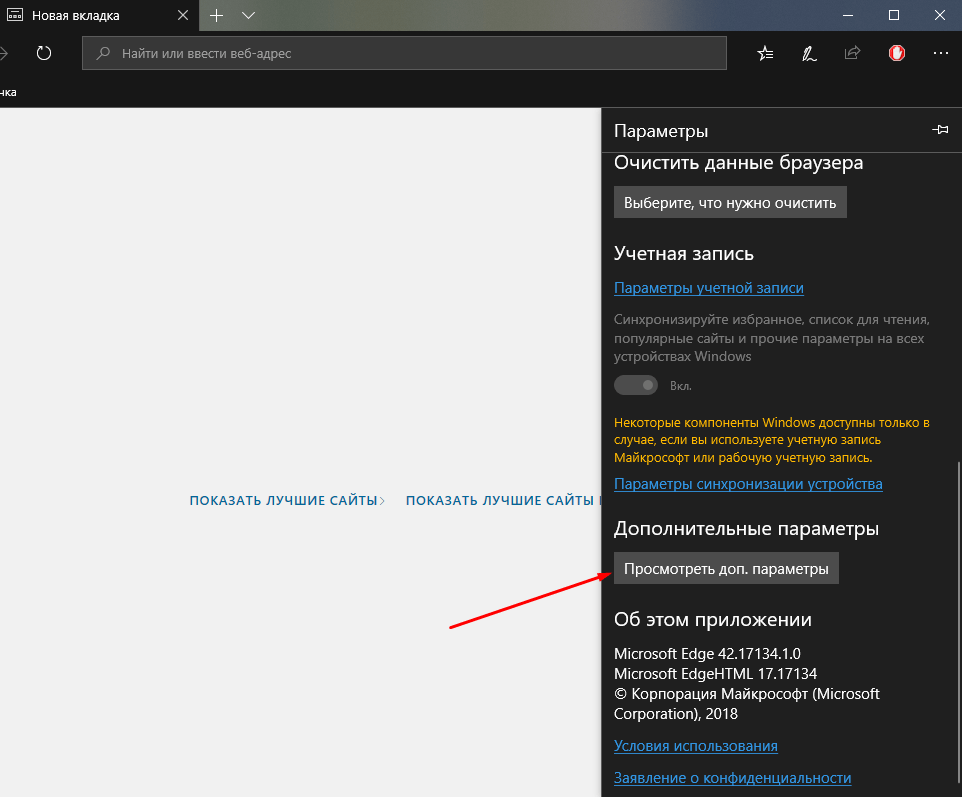Click the Очистить данные браузера heading

739,163
